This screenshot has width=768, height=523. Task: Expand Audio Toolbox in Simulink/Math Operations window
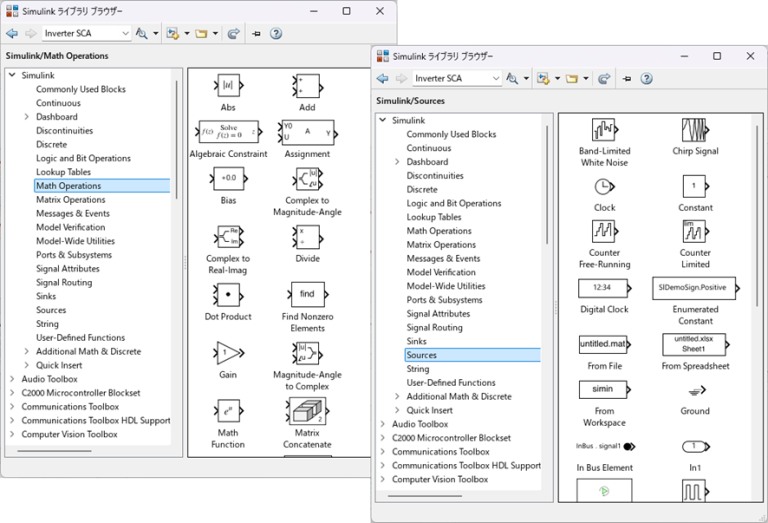(12, 379)
